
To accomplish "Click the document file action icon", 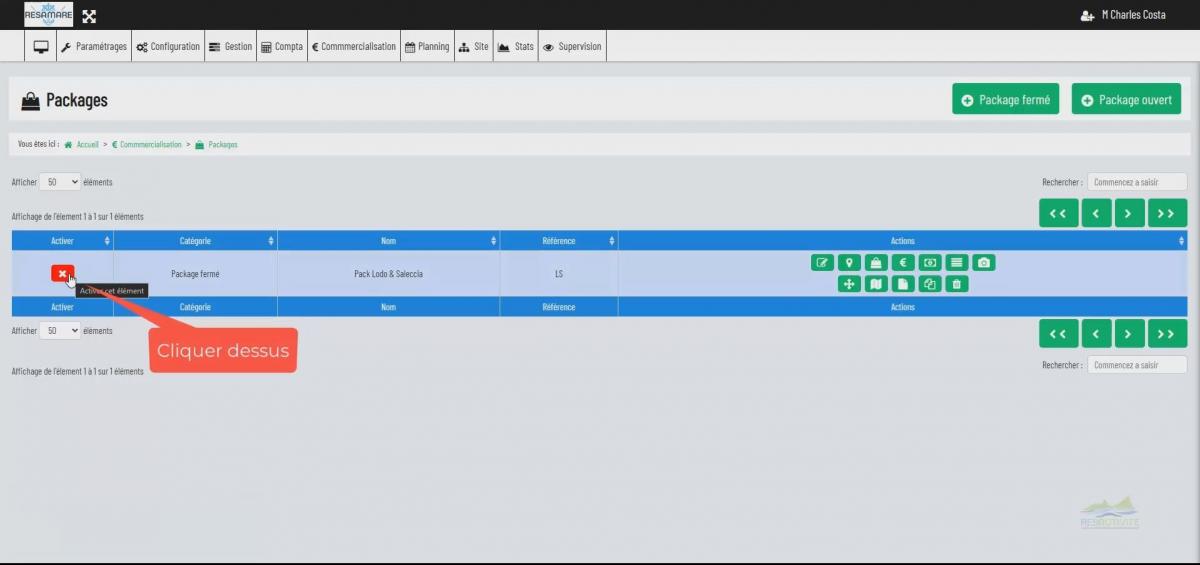I will pos(903,284).
